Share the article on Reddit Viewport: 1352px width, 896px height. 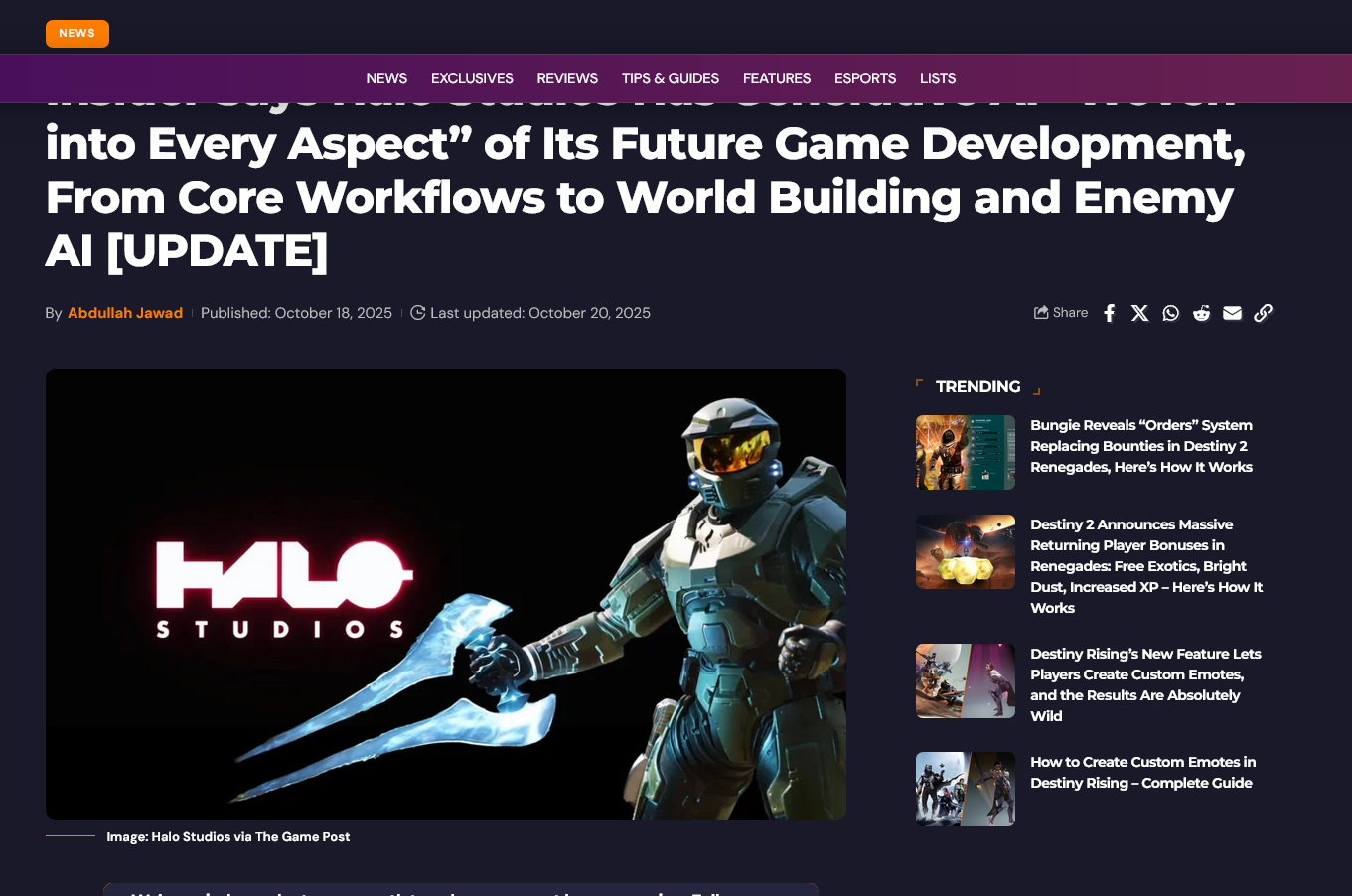(1202, 313)
